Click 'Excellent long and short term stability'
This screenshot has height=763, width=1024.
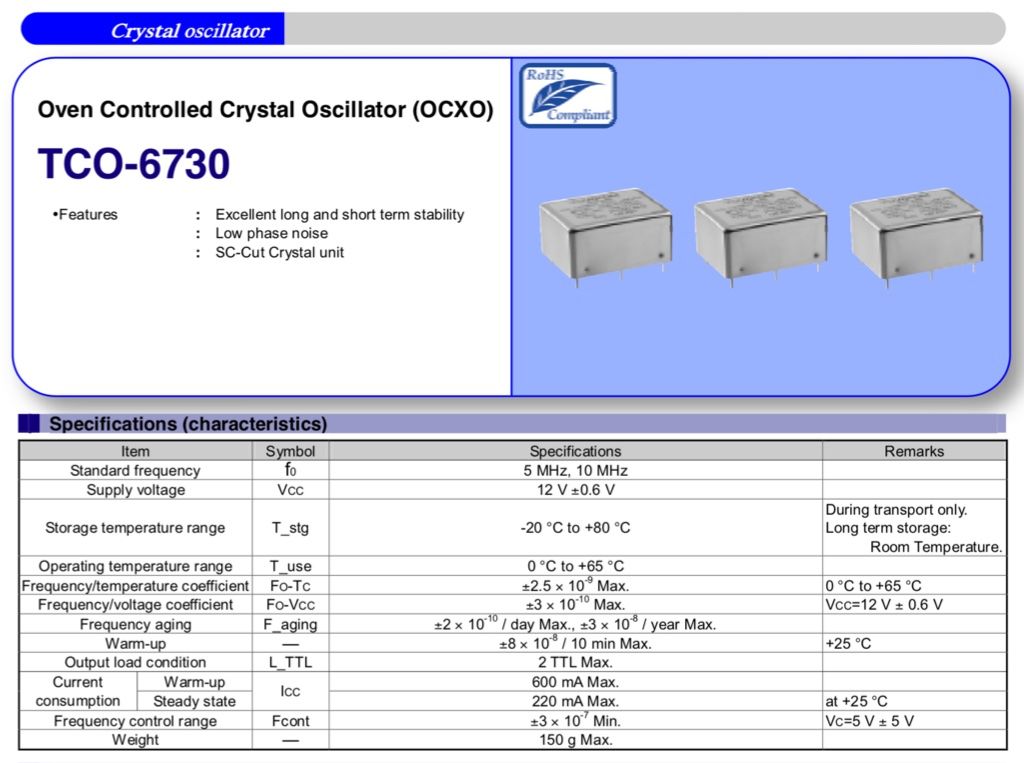pos(340,214)
